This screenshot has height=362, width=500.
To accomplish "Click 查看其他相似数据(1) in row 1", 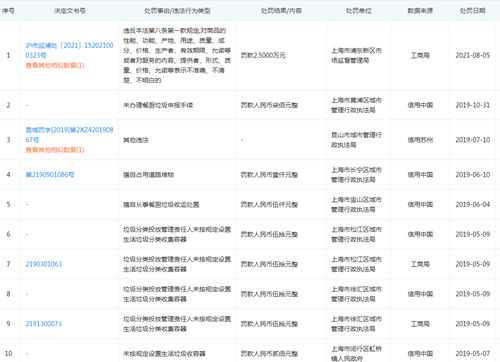I will click(x=55, y=65).
